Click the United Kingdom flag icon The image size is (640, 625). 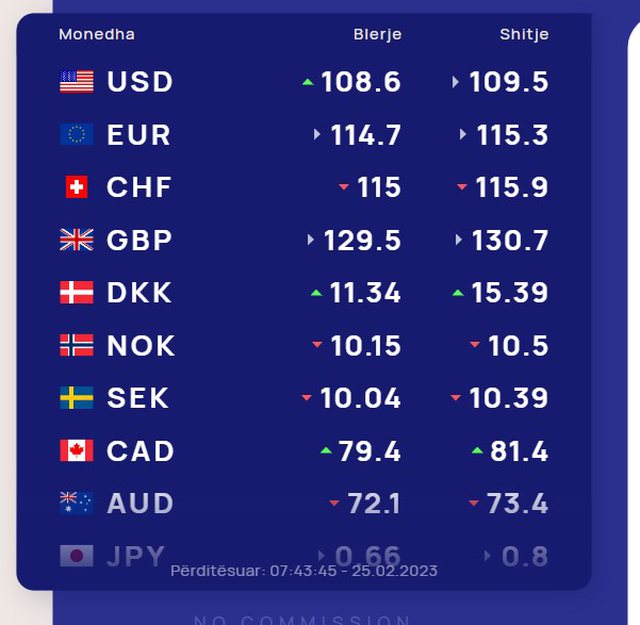coord(76,240)
